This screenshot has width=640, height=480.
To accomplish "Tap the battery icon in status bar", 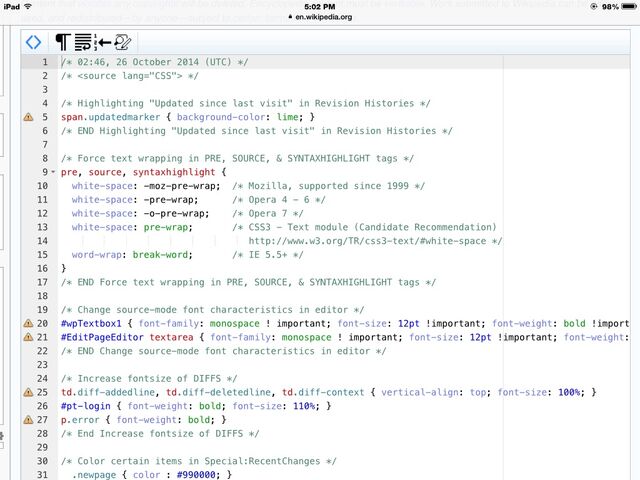I will (x=629, y=7).
